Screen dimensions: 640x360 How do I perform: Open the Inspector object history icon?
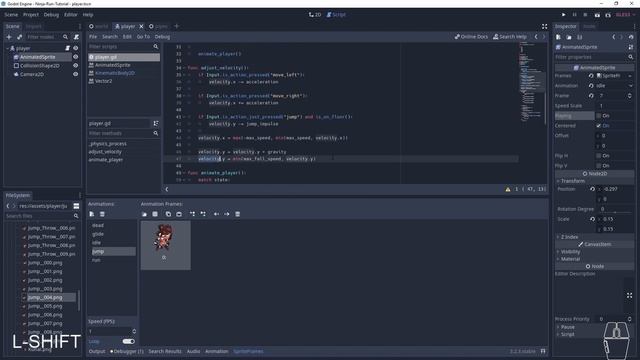[x=631, y=37]
